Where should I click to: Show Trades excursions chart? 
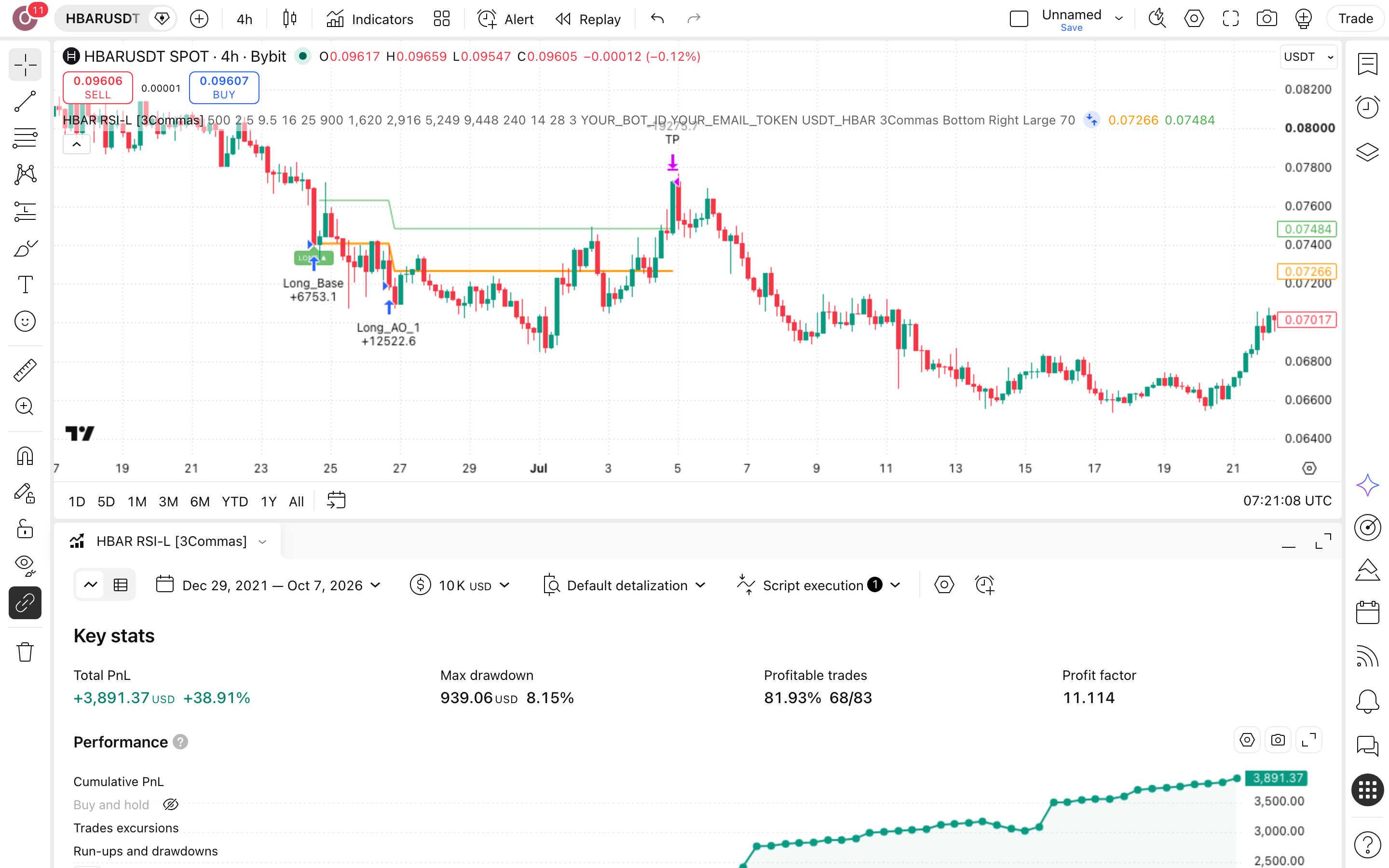tap(126, 828)
